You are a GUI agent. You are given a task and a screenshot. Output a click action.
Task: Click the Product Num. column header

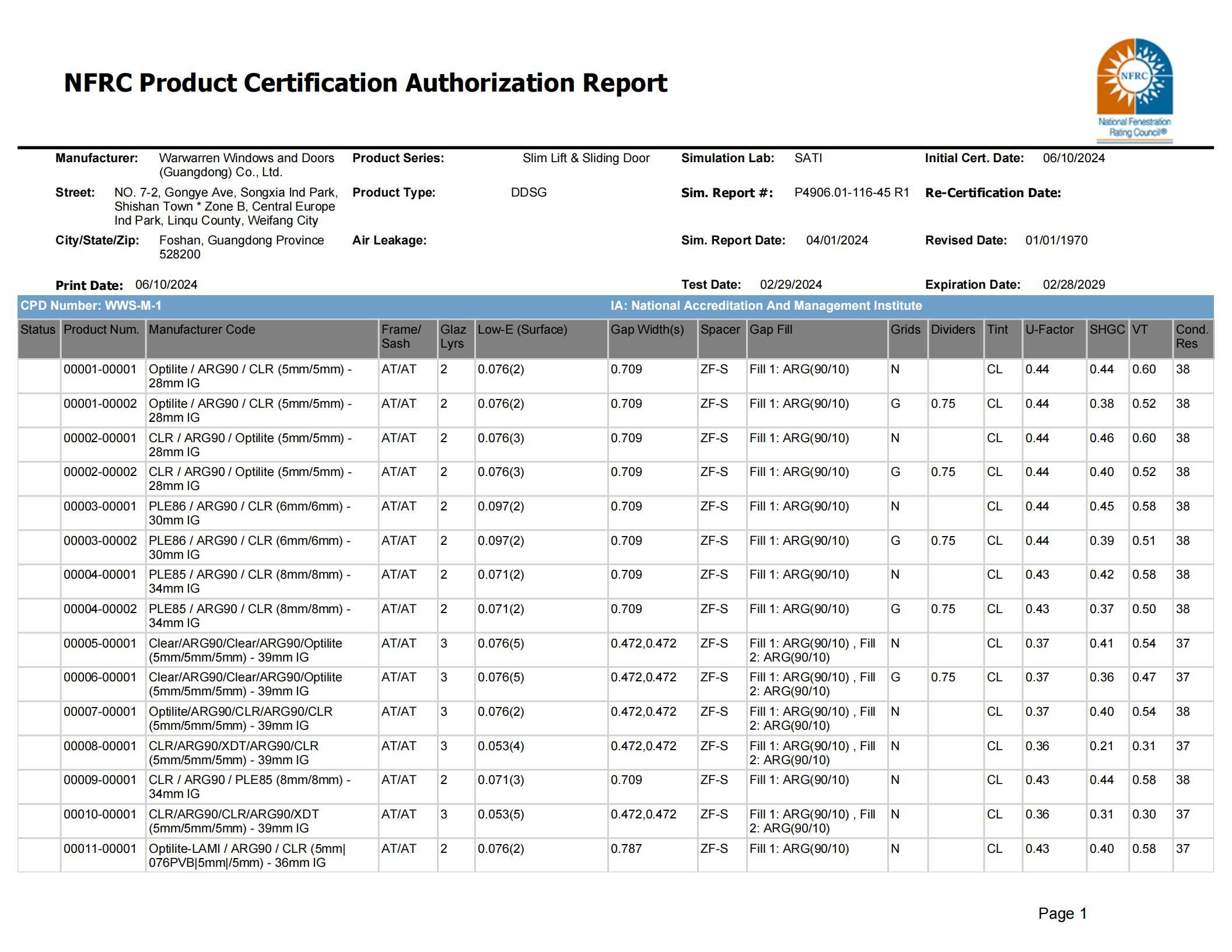[x=103, y=338]
